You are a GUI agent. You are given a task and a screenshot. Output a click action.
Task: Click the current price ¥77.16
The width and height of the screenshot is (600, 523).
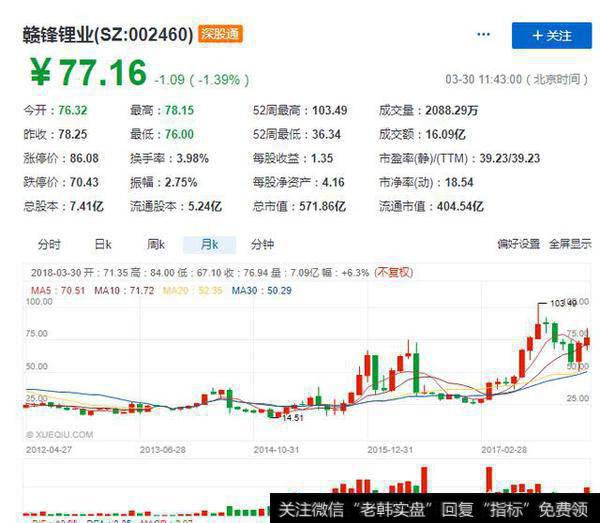[x=88, y=72]
